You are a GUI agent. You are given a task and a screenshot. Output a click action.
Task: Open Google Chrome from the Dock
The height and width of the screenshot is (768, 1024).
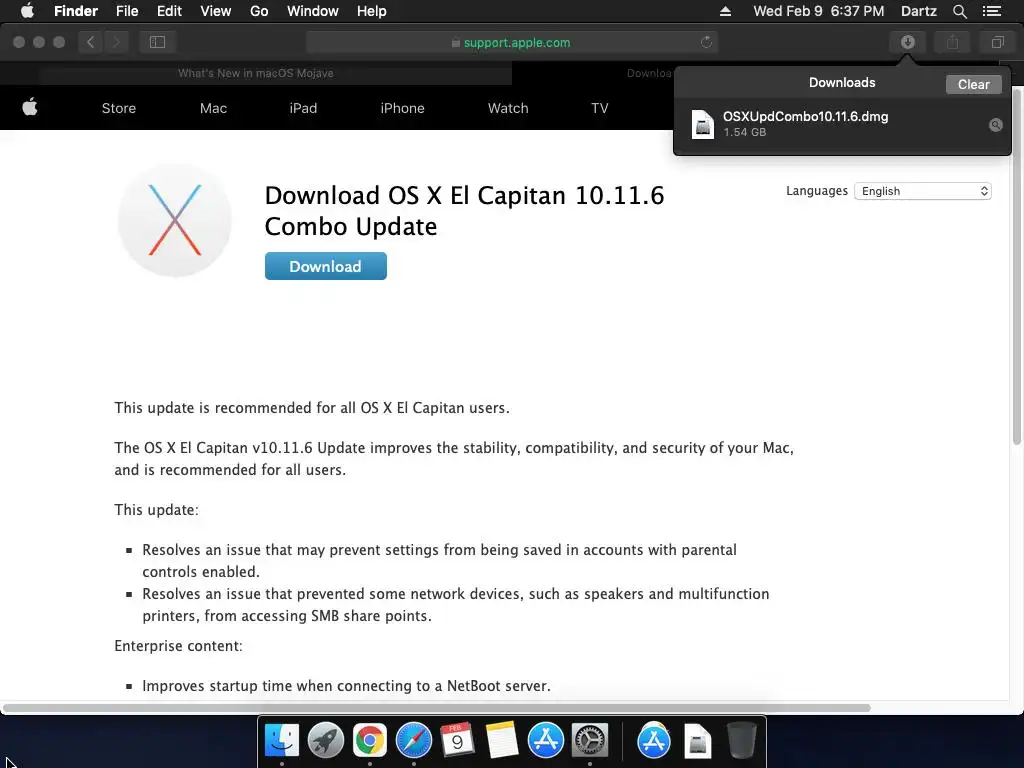point(370,741)
